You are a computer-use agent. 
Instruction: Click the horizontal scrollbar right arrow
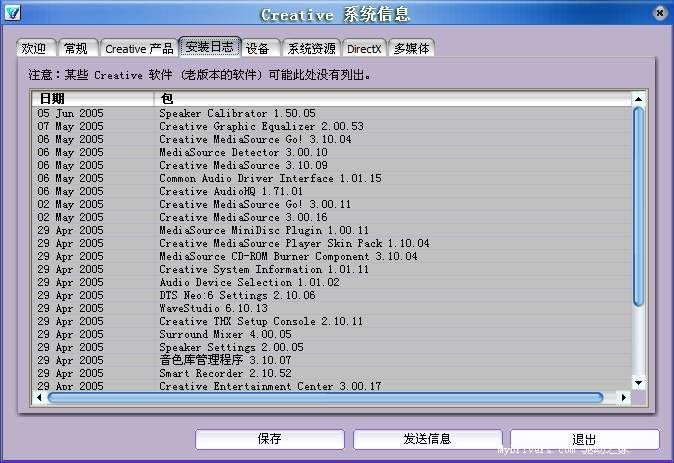pos(624,398)
